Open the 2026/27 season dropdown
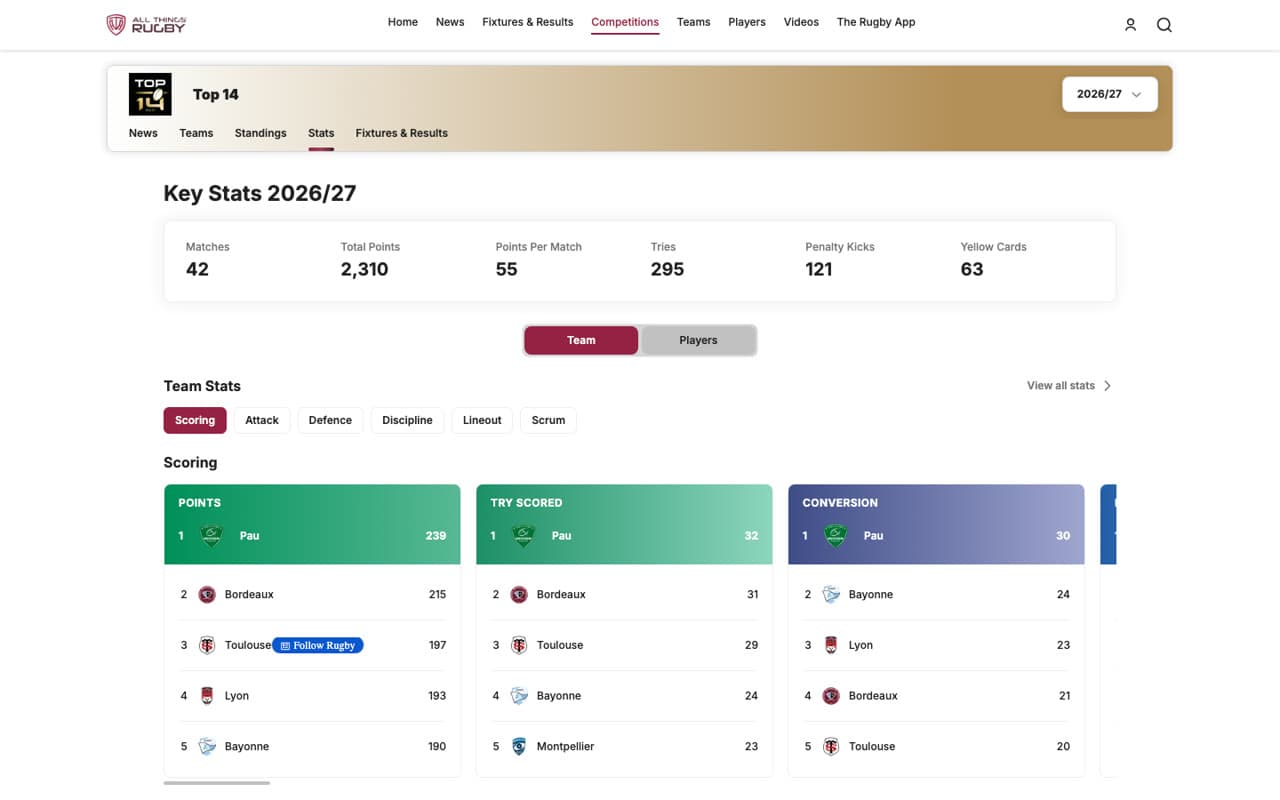Image resolution: width=1280 pixels, height=800 pixels. tap(1109, 94)
